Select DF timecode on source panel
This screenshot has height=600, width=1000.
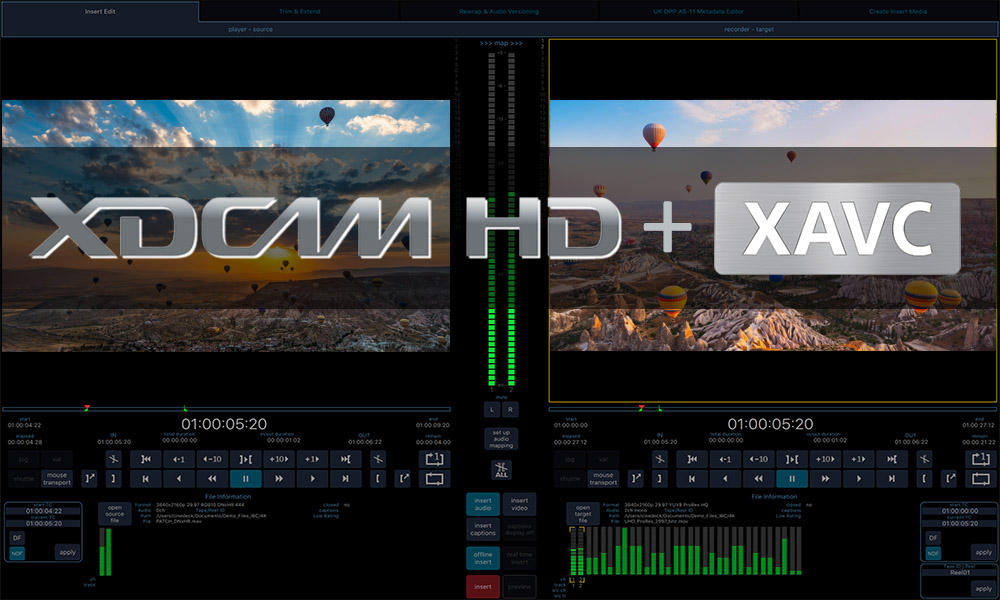click(x=17, y=538)
